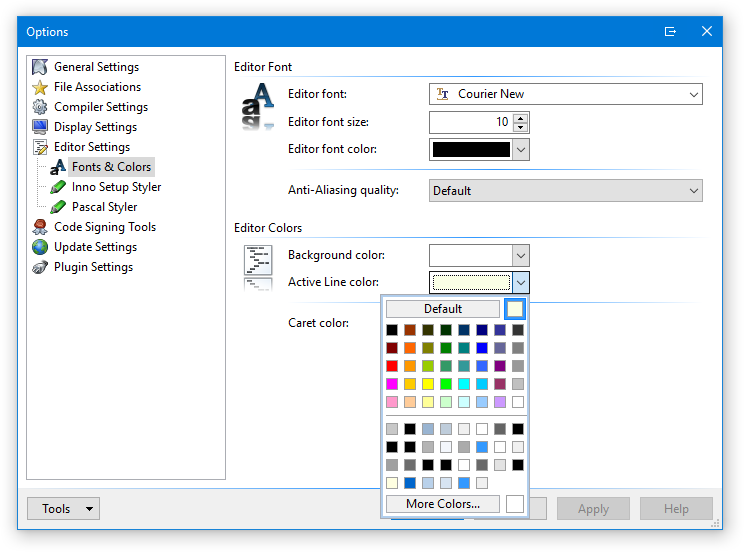Pick the magenta swatch in the palette
Image resolution: width=744 pixels, height=552 pixels.
click(x=392, y=384)
